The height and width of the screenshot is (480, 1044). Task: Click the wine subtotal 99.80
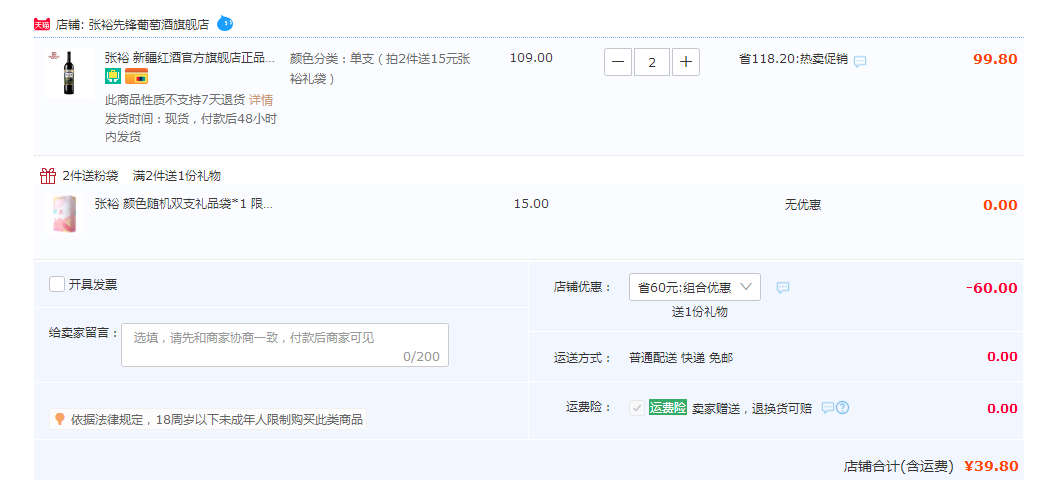(995, 59)
